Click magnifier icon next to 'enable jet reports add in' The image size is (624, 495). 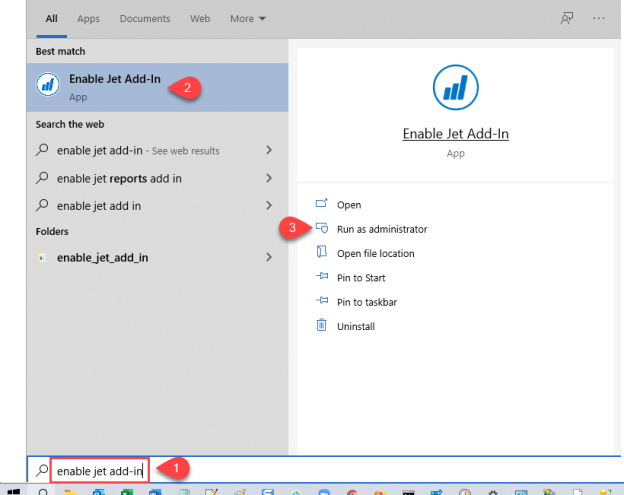[42, 177]
